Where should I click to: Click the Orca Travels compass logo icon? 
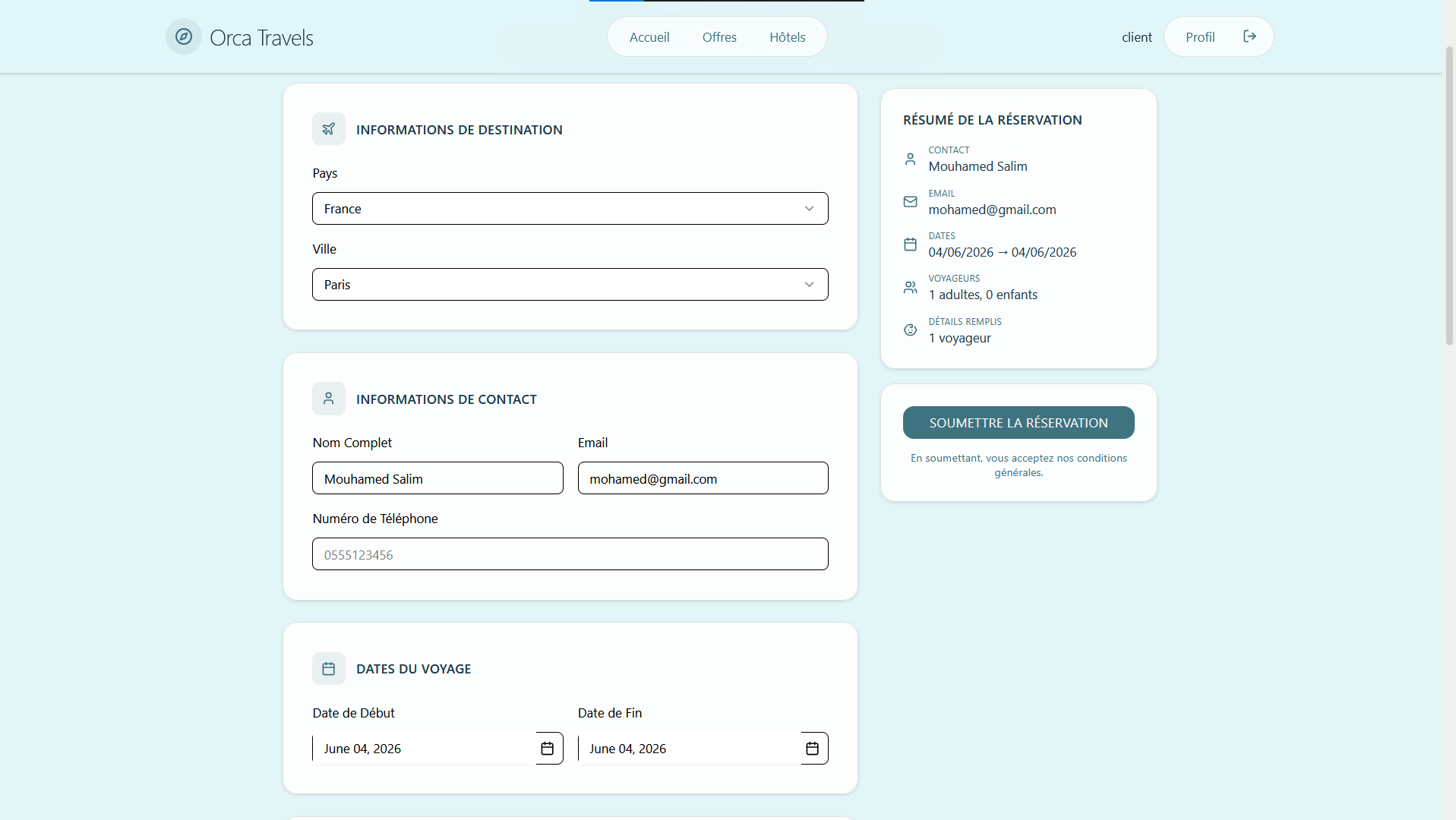(x=184, y=36)
